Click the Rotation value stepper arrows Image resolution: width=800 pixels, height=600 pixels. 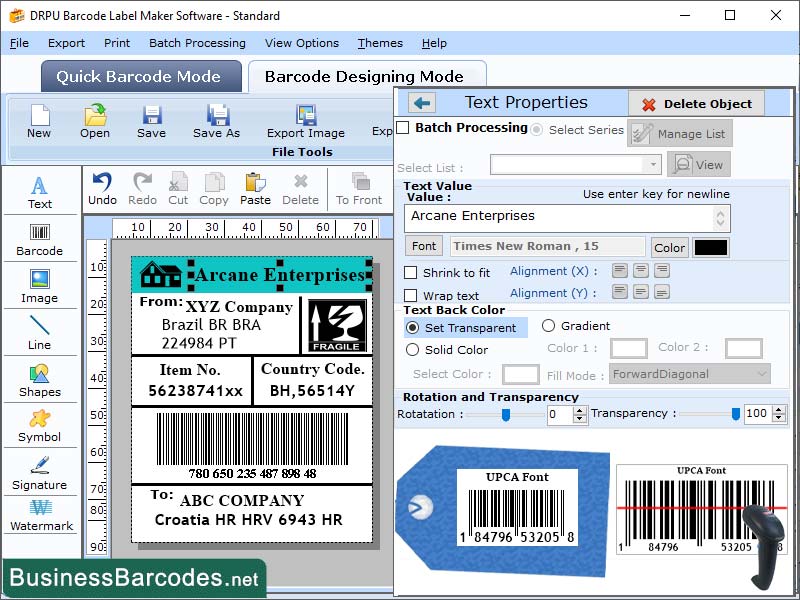coord(579,414)
